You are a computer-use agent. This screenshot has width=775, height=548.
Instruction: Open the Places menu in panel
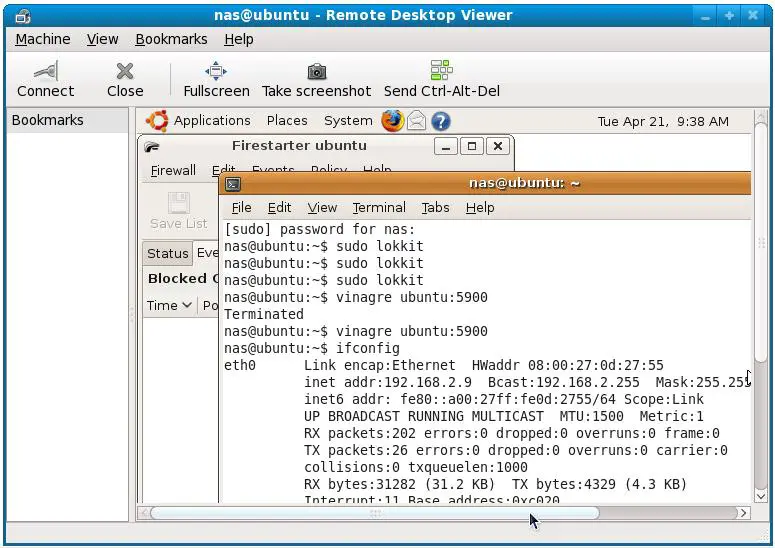coord(287,121)
